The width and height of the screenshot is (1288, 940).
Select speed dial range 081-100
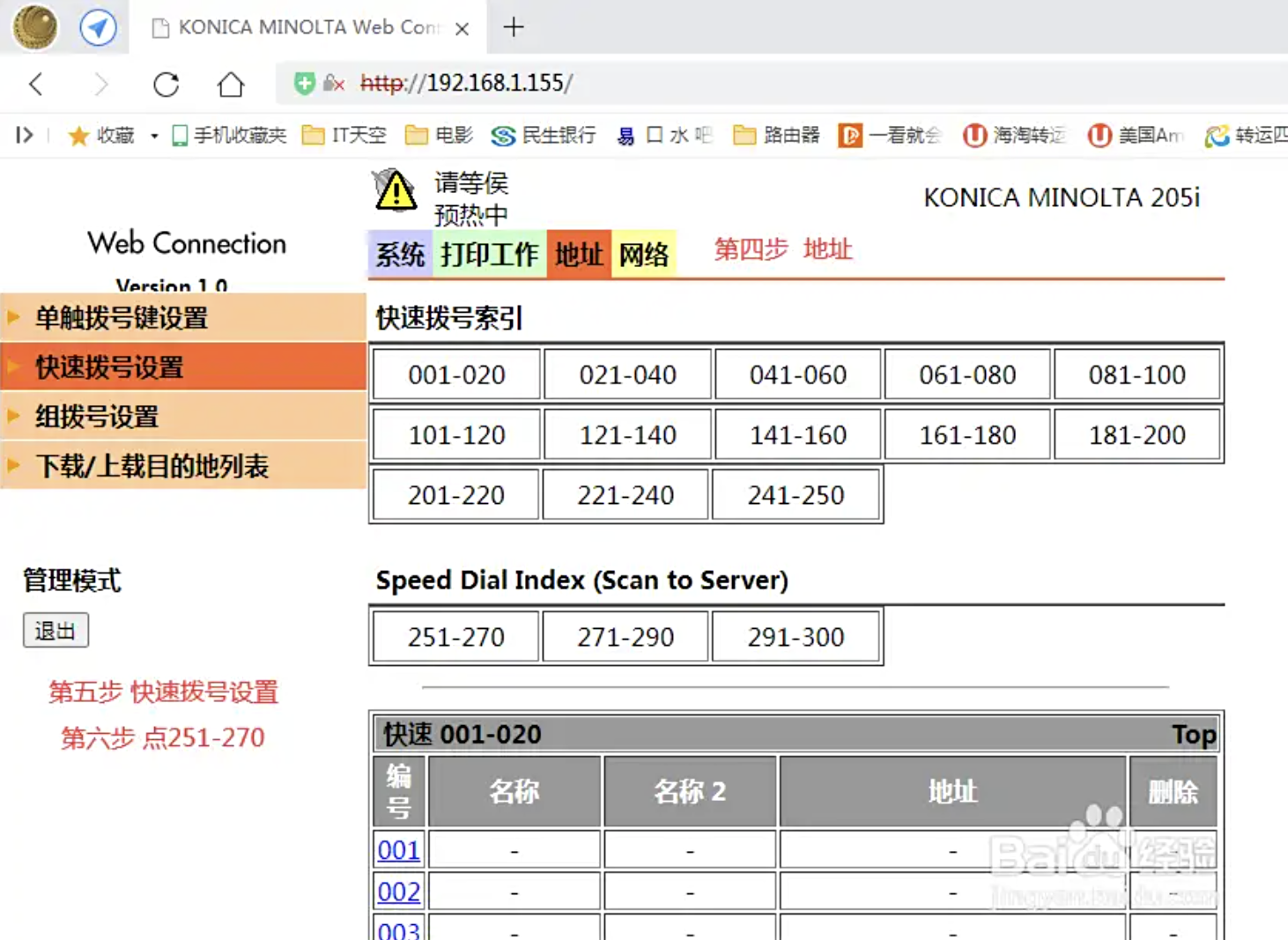pyautogui.click(x=1136, y=374)
